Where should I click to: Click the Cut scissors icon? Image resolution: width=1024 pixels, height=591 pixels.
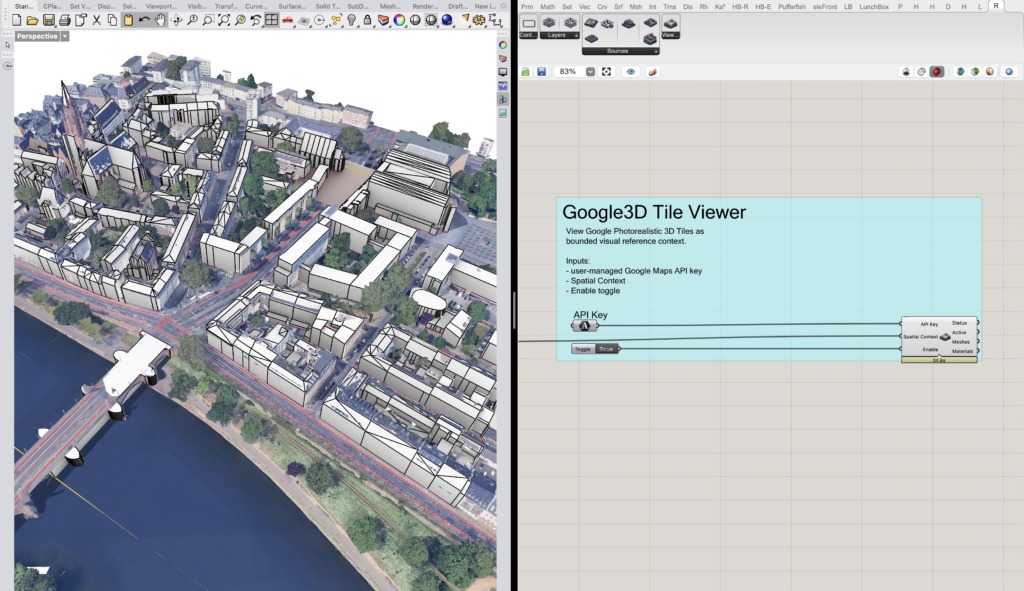[x=97, y=20]
